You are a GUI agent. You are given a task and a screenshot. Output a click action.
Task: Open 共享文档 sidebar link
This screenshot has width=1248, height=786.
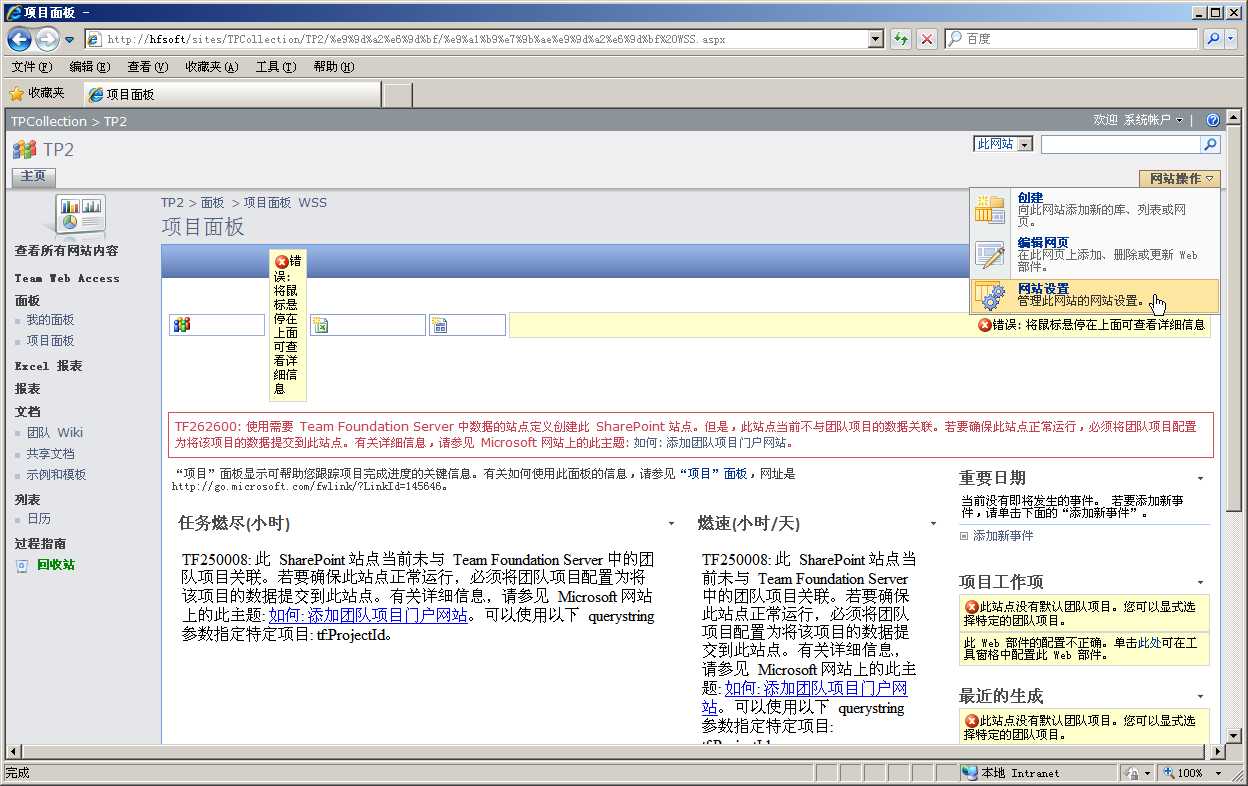click(50, 454)
